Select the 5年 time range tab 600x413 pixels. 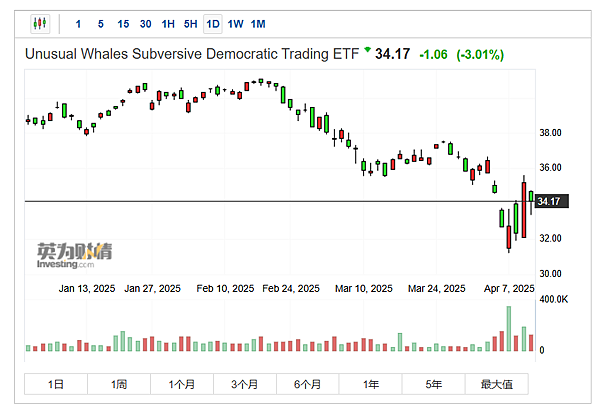point(434,384)
